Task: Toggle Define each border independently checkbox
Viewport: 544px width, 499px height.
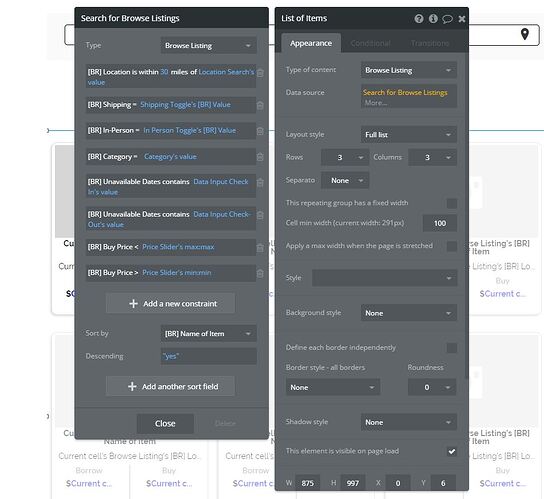Action: 452,348
